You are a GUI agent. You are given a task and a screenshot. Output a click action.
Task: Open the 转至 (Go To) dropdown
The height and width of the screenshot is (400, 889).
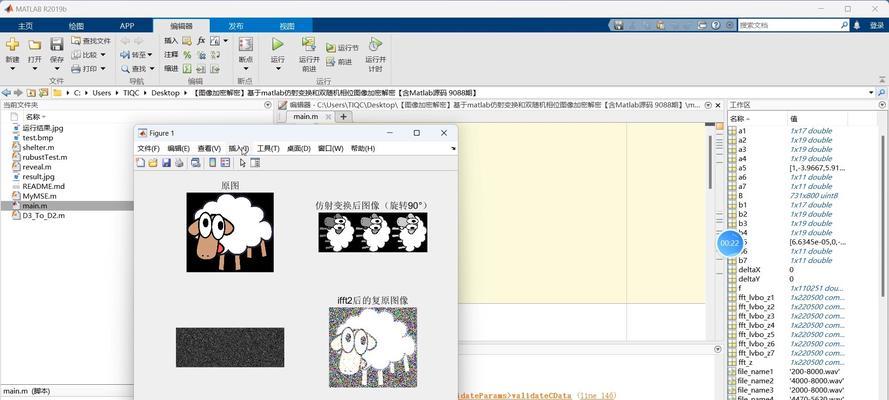tap(136, 55)
